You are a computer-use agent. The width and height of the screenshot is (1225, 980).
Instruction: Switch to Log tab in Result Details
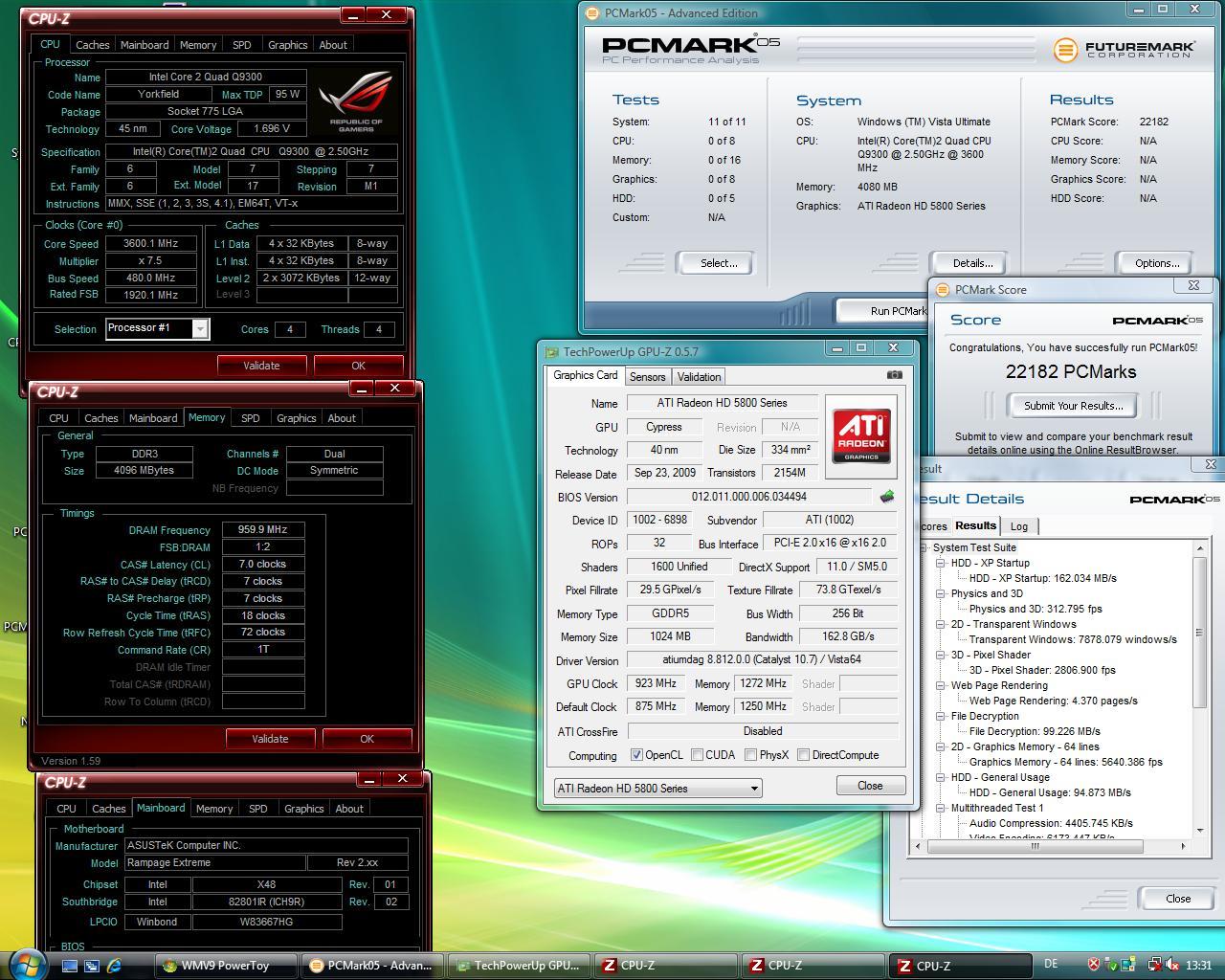(1019, 526)
